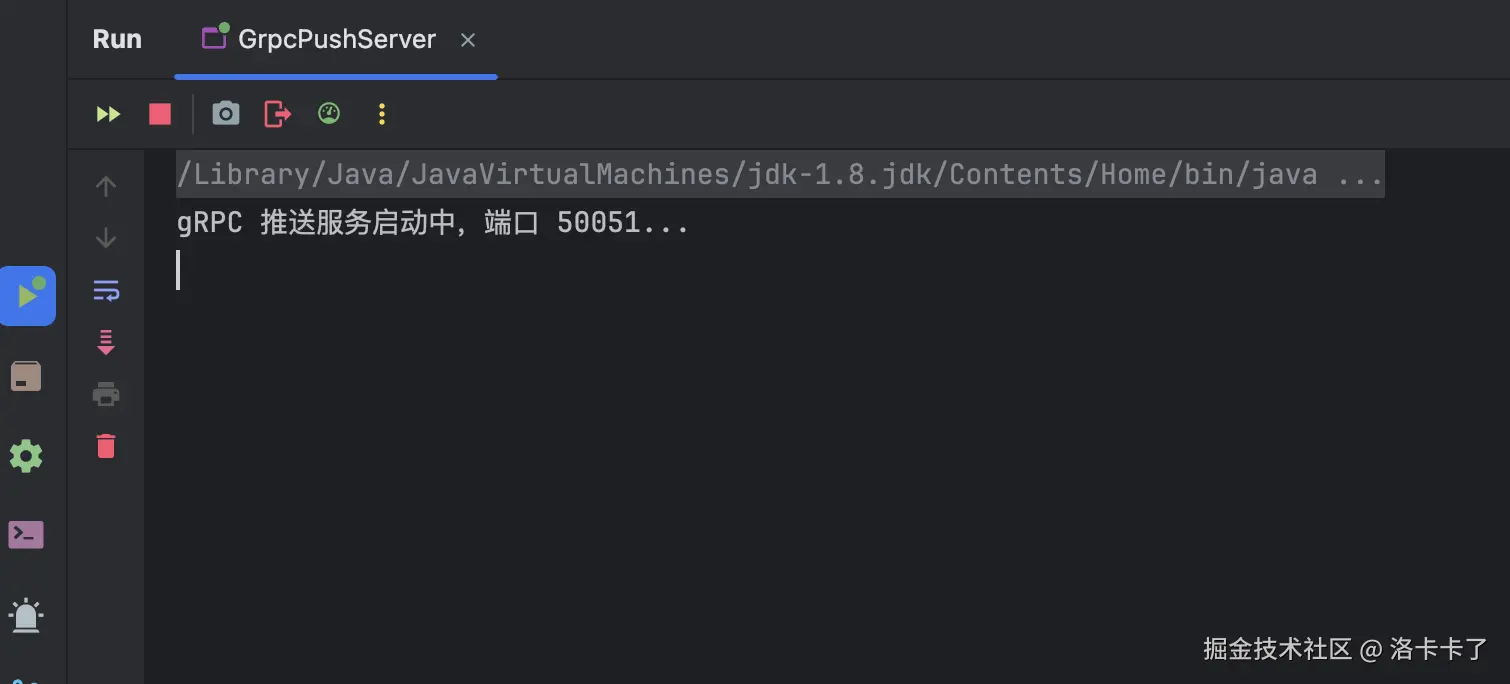Click the Run panel title label
This screenshot has height=684, width=1510.
[x=117, y=40]
